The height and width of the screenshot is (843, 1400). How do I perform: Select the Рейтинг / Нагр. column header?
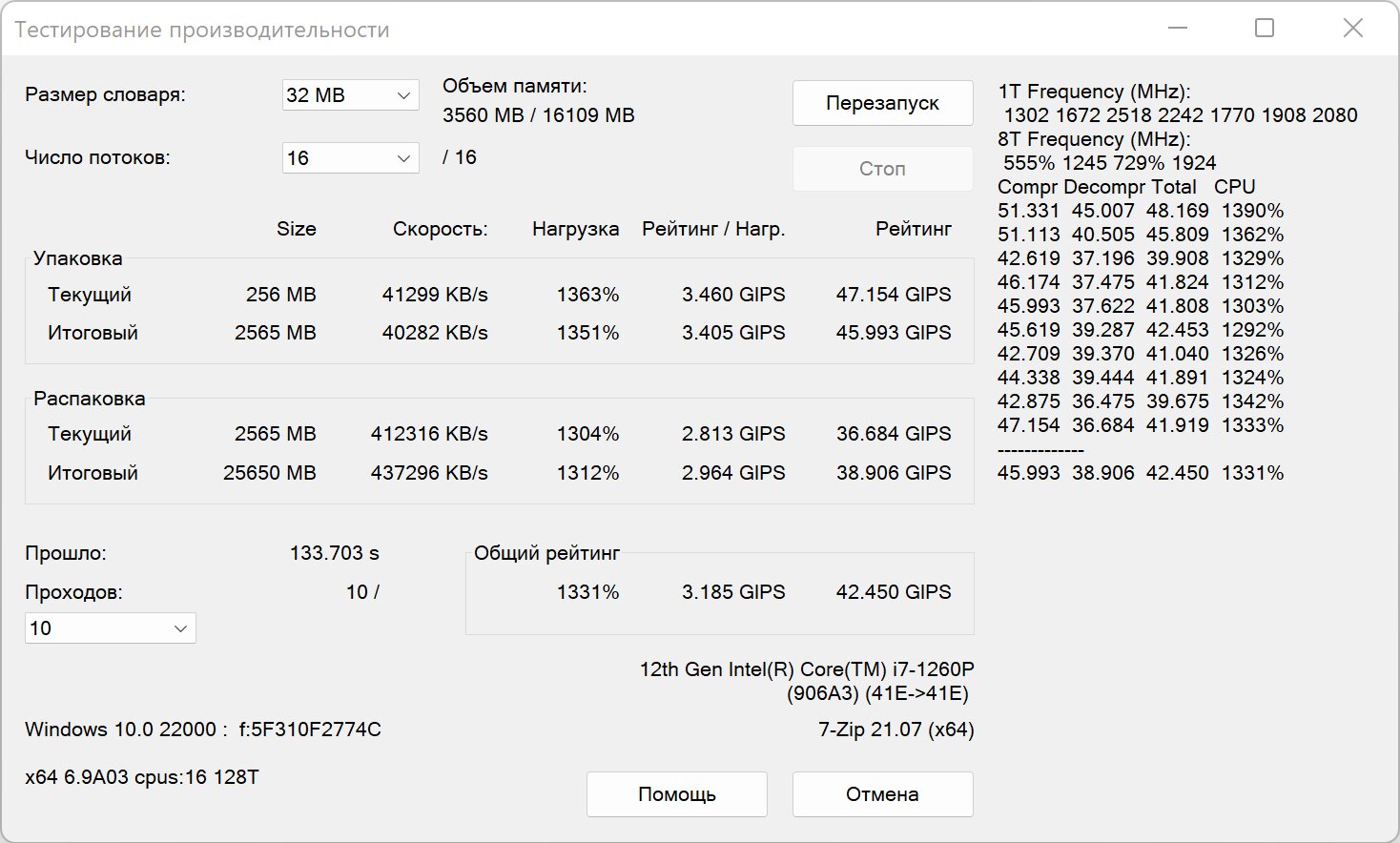coord(713,229)
